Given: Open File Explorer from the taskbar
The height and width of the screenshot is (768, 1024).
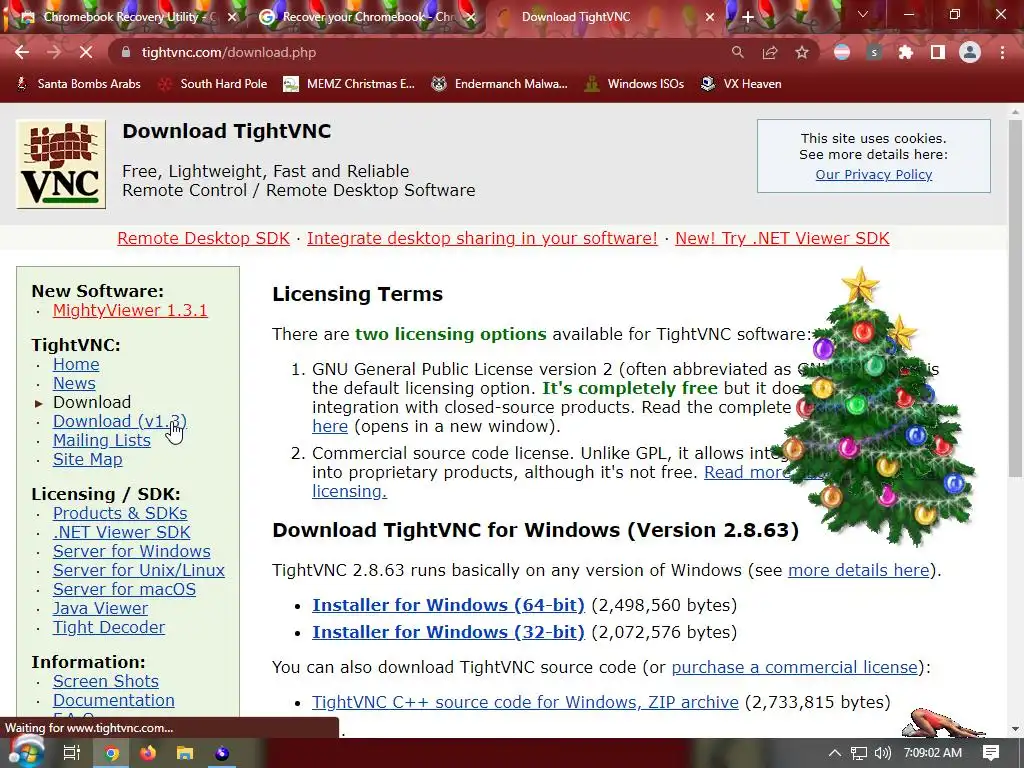Looking at the screenshot, I should pos(185,753).
